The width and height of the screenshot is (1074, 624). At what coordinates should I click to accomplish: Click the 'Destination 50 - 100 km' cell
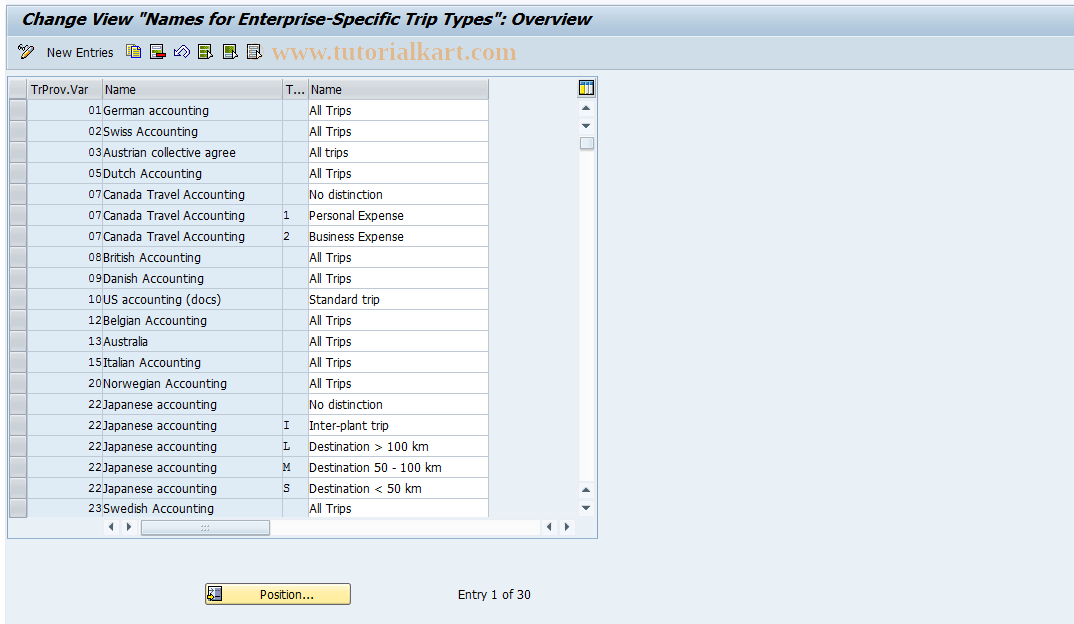click(398, 468)
